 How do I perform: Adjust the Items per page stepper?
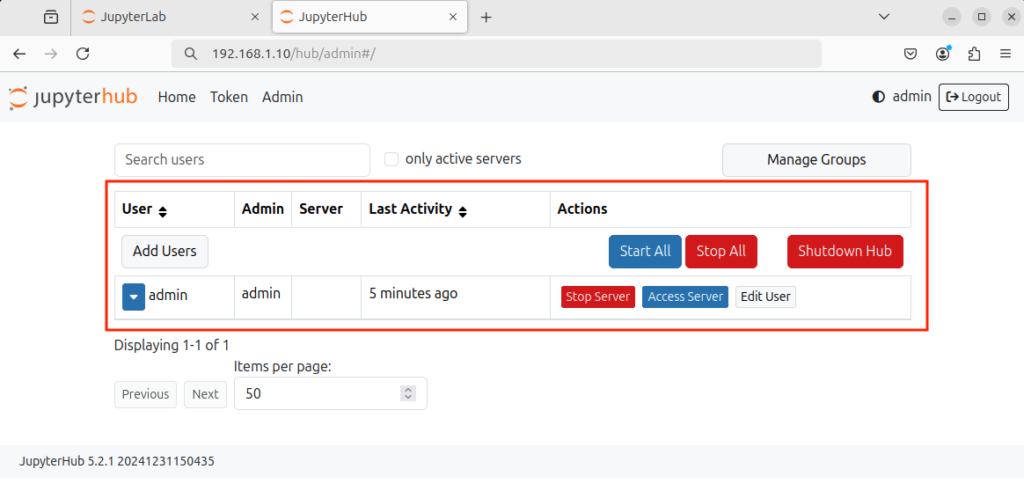(x=407, y=394)
